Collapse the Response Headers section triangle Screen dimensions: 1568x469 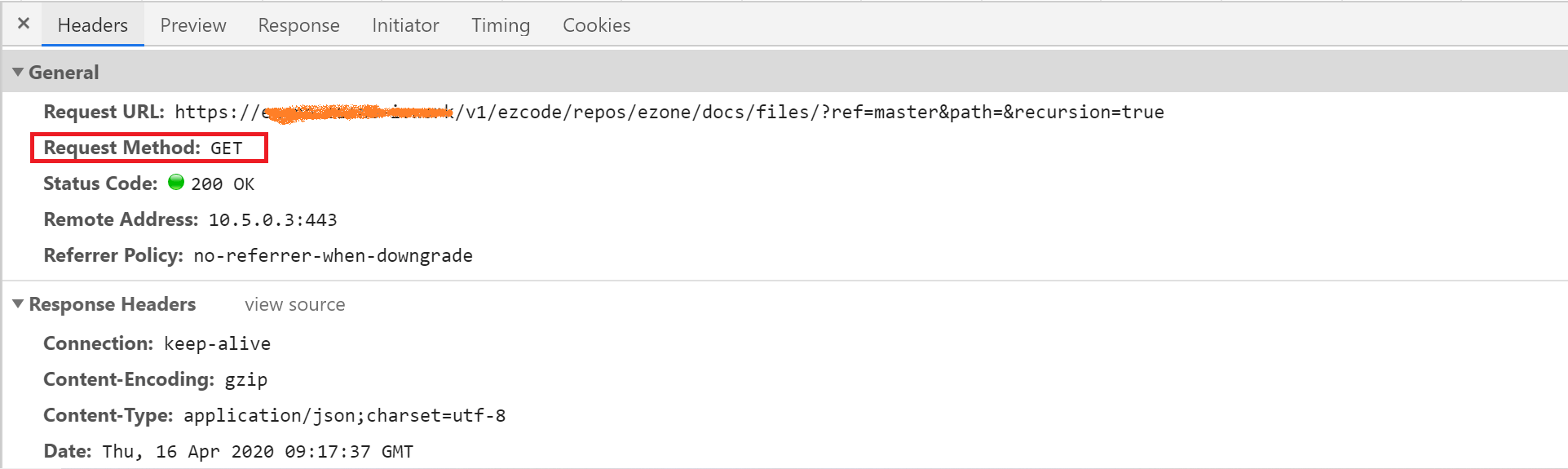(18, 304)
